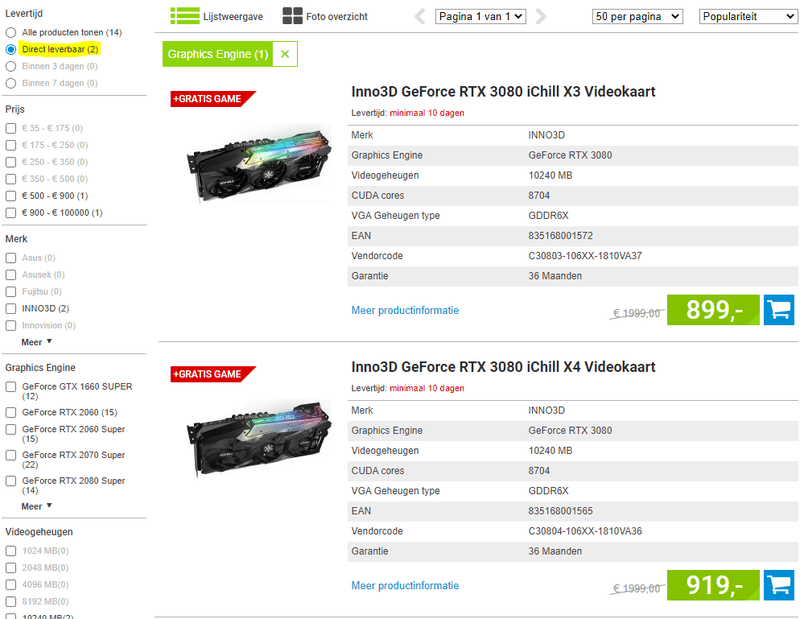Add iChill X4 card to cart
800x619 pixels.
(x=779, y=585)
